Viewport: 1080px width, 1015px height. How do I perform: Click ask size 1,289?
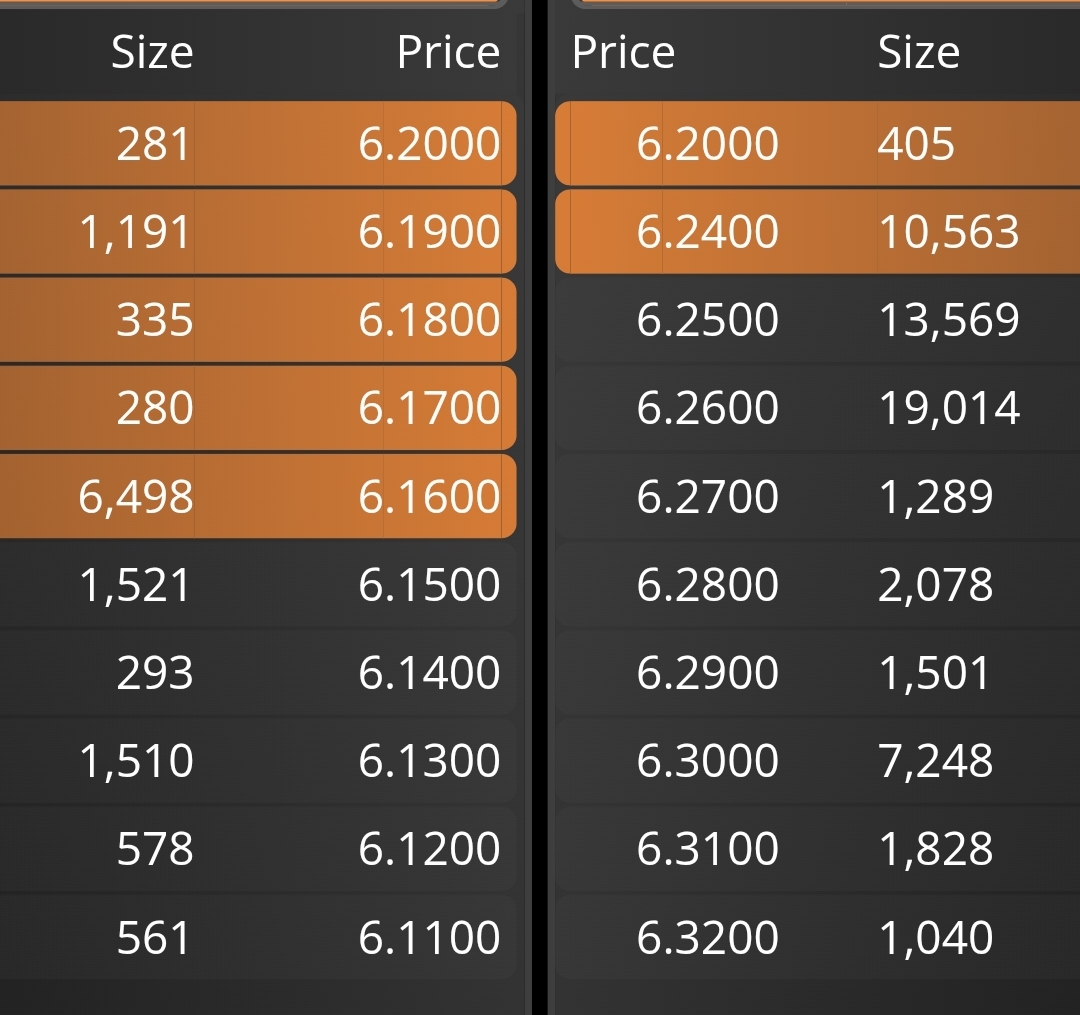(x=935, y=496)
